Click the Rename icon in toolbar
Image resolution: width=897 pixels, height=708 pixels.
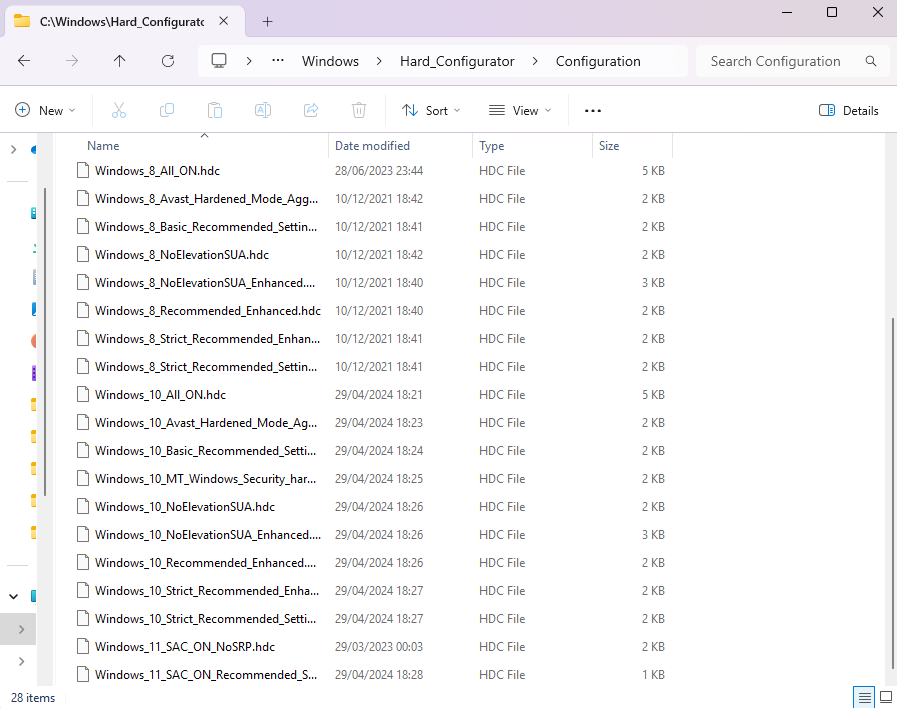coord(263,110)
